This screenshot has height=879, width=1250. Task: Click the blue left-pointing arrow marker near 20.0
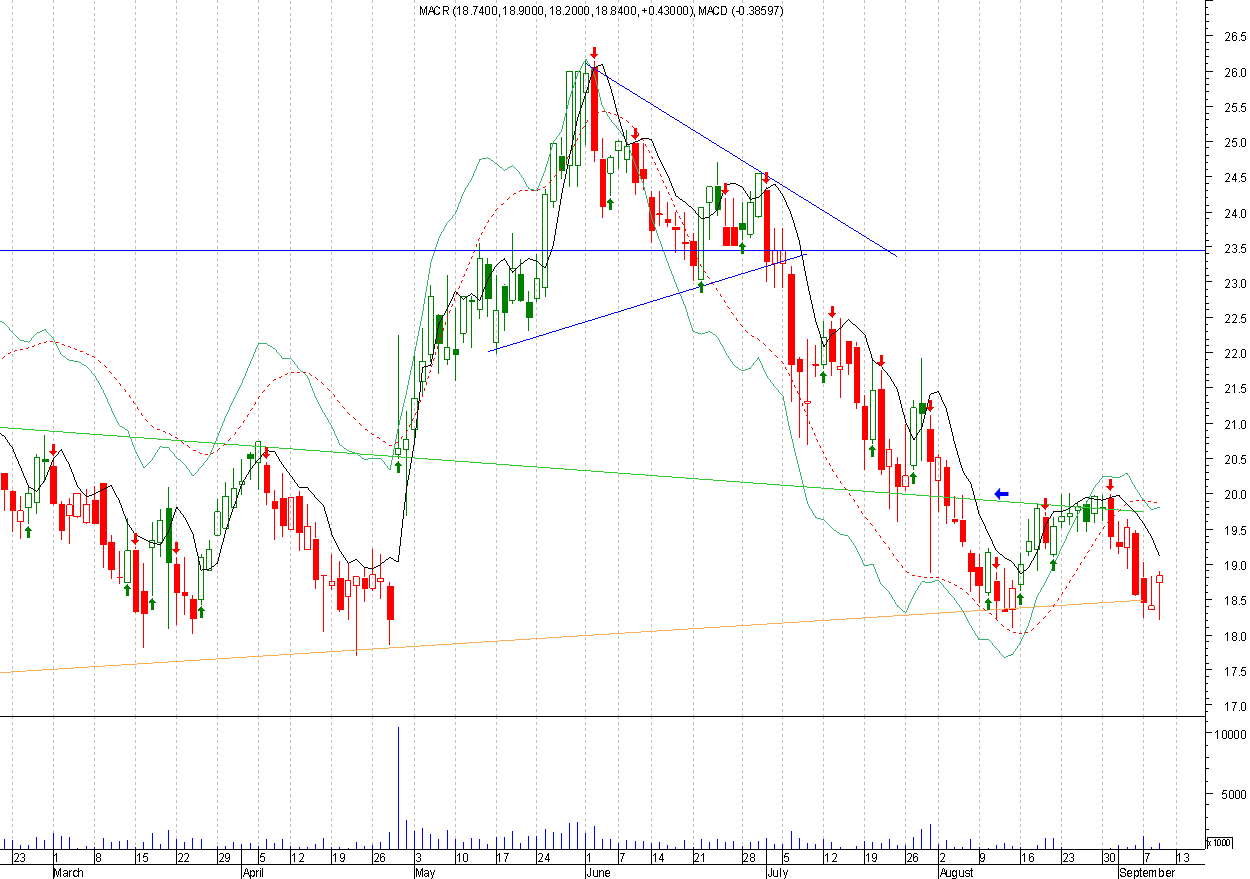(x=1002, y=494)
